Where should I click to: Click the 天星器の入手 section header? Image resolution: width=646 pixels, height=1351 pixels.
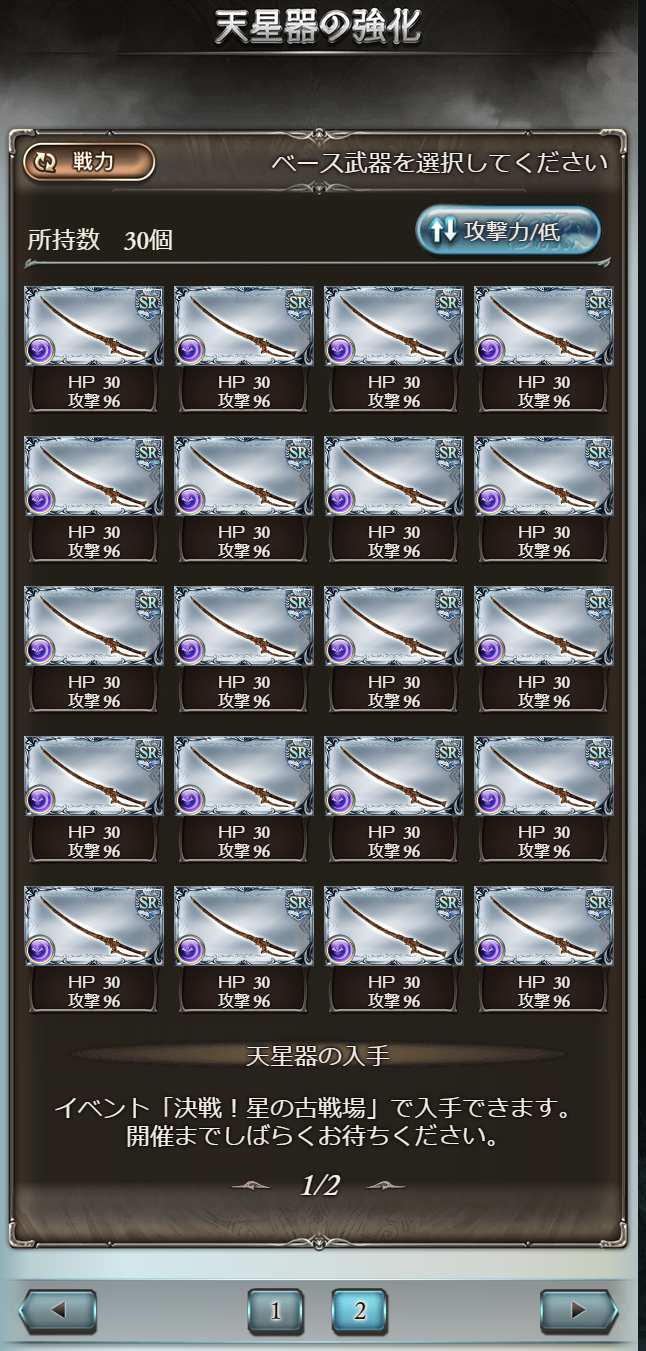coord(317,1055)
